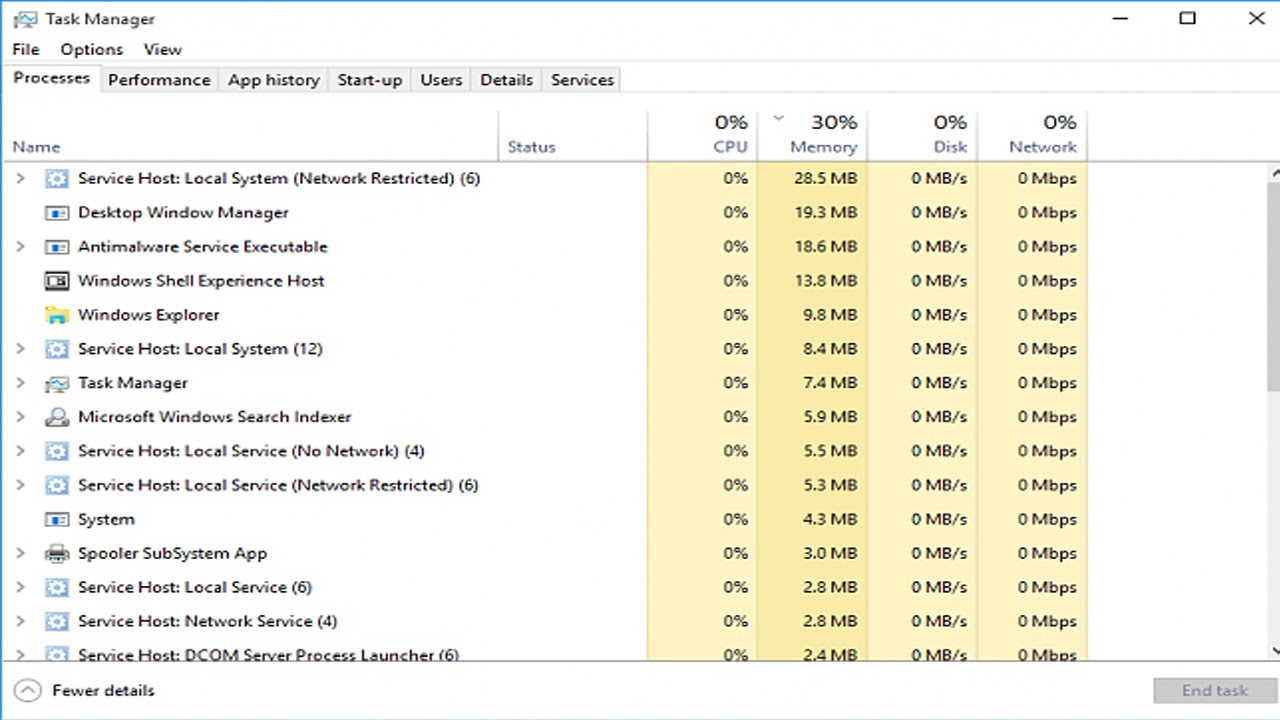Collapse view with Fewer details arrow icon
Image resolution: width=1280 pixels, height=720 pixels.
click(x=28, y=691)
